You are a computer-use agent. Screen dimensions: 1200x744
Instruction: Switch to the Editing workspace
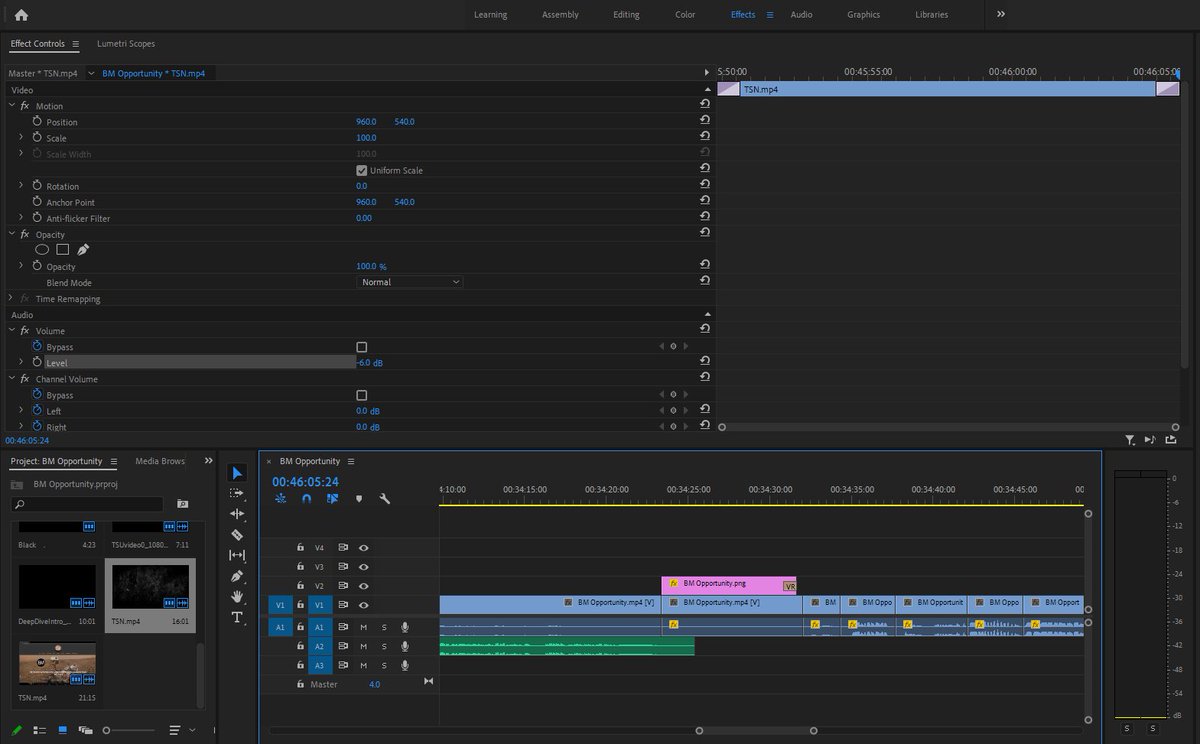coord(627,15)
